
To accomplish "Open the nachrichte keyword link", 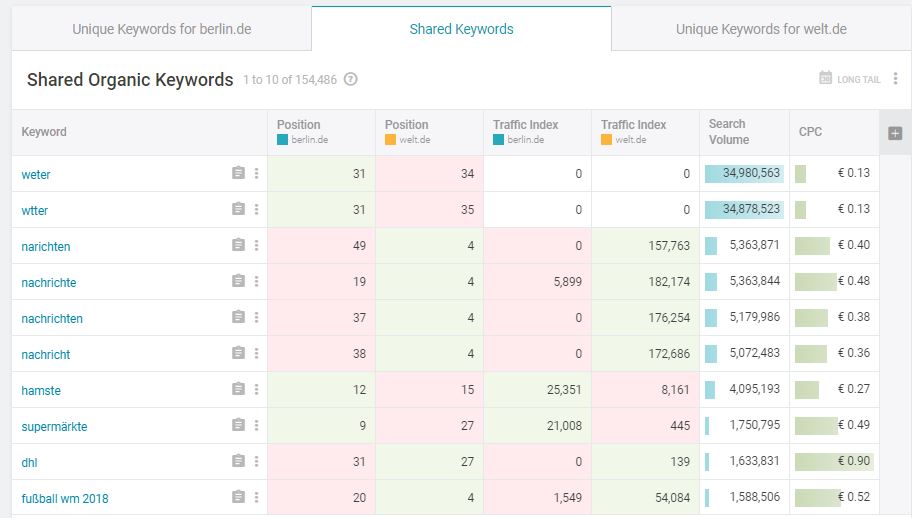I will point(49,283).
